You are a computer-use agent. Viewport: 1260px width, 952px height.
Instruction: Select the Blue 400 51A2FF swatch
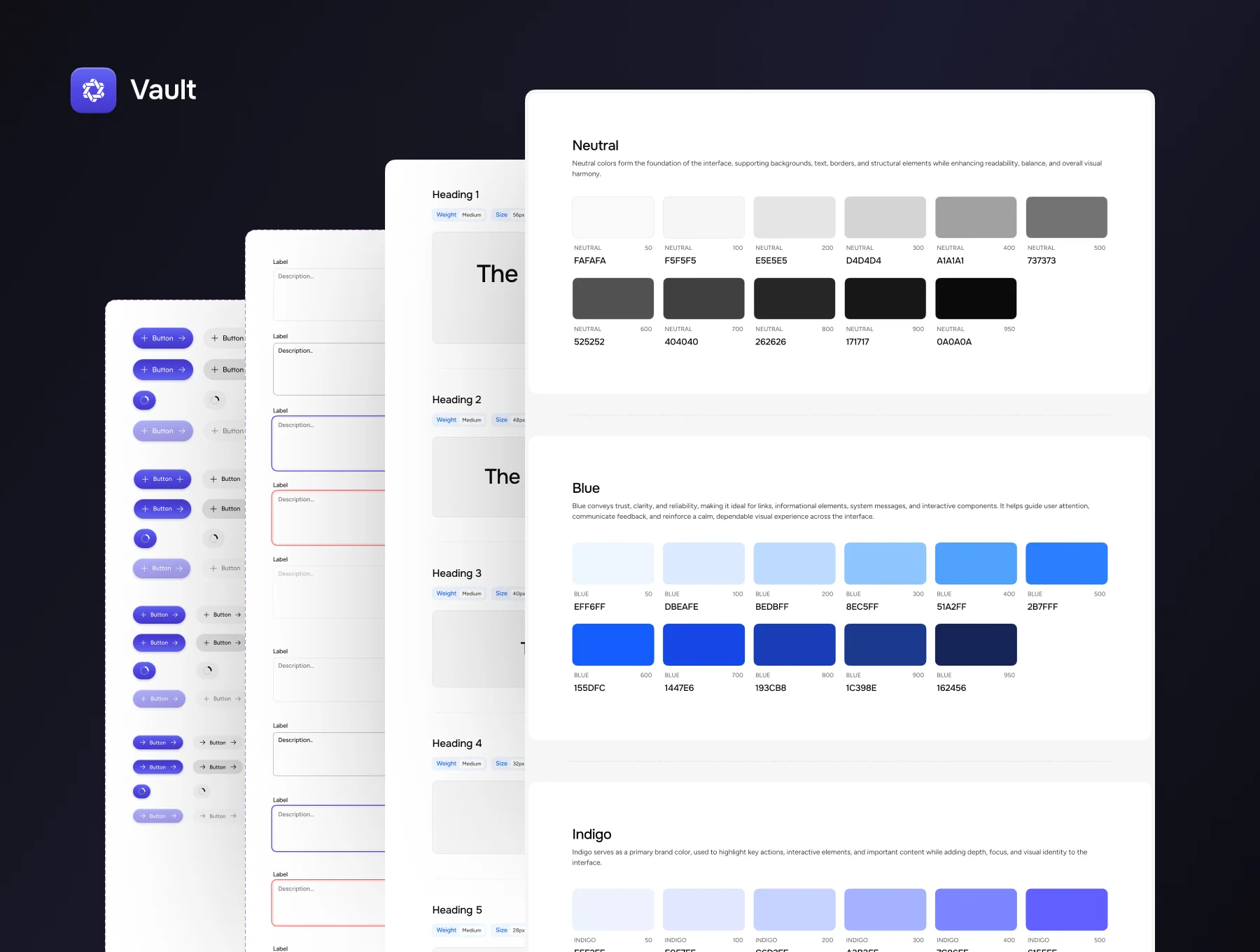(x=976, y=563)
